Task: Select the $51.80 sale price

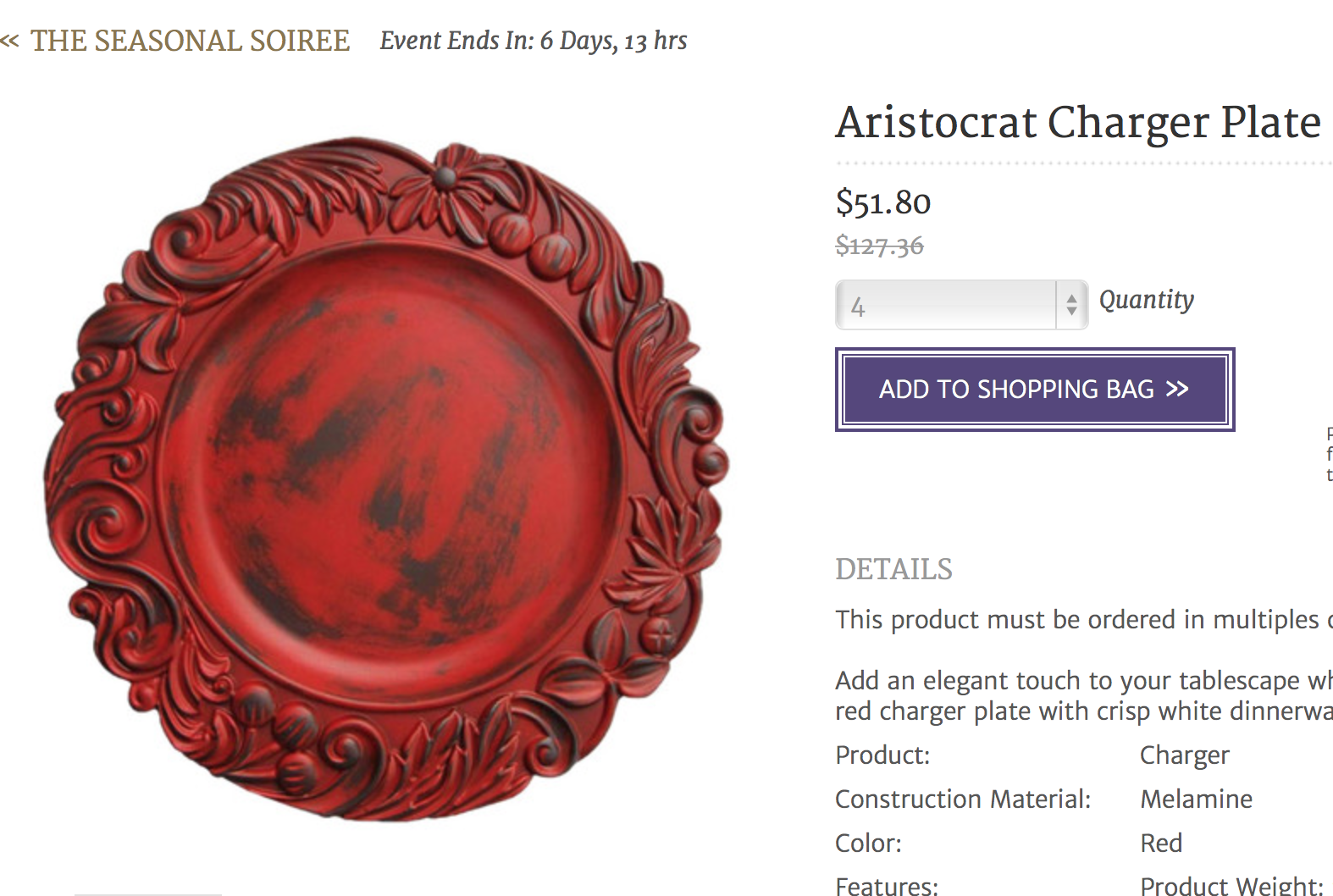Action: click(x=883, y=202)
